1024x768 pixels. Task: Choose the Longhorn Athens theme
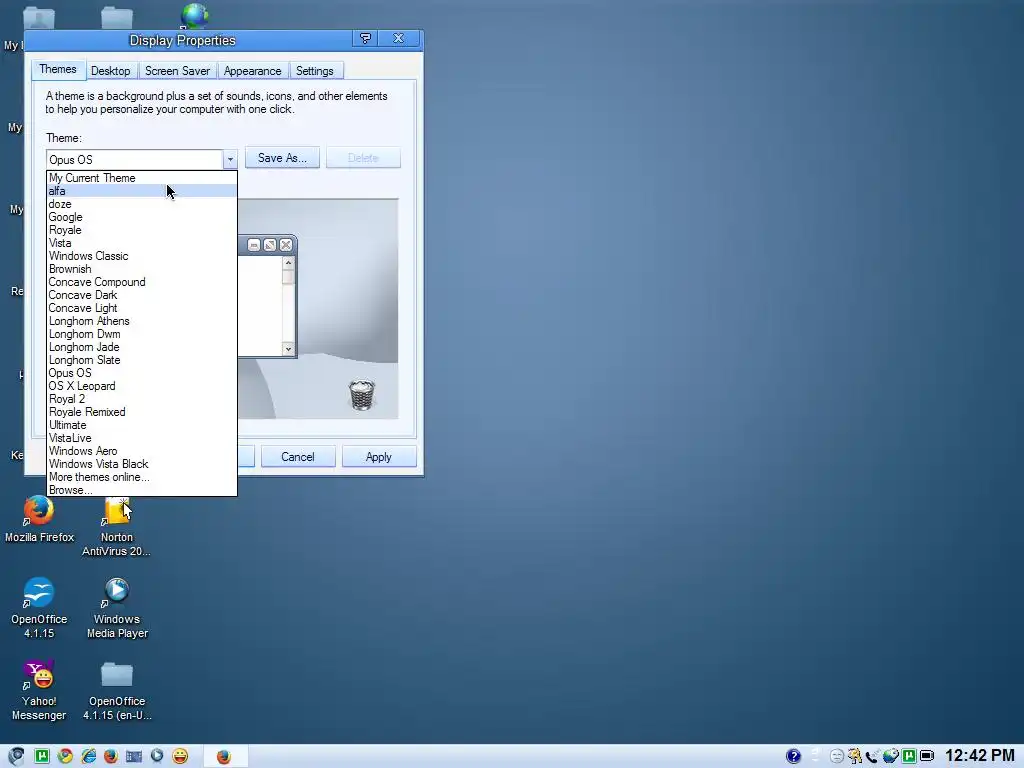coord(142,321)
